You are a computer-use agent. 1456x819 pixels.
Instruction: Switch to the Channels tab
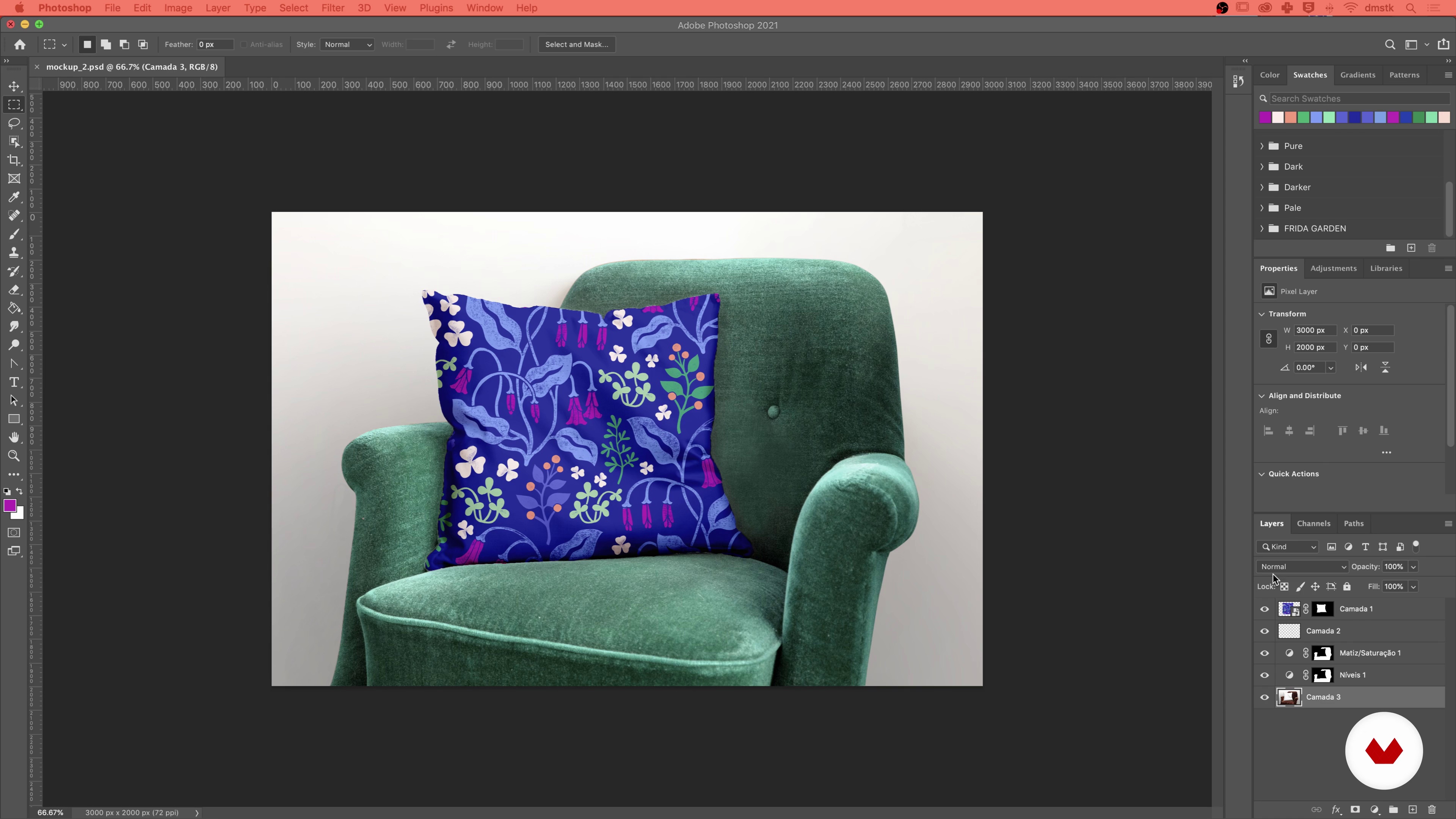pos(1313,523)
